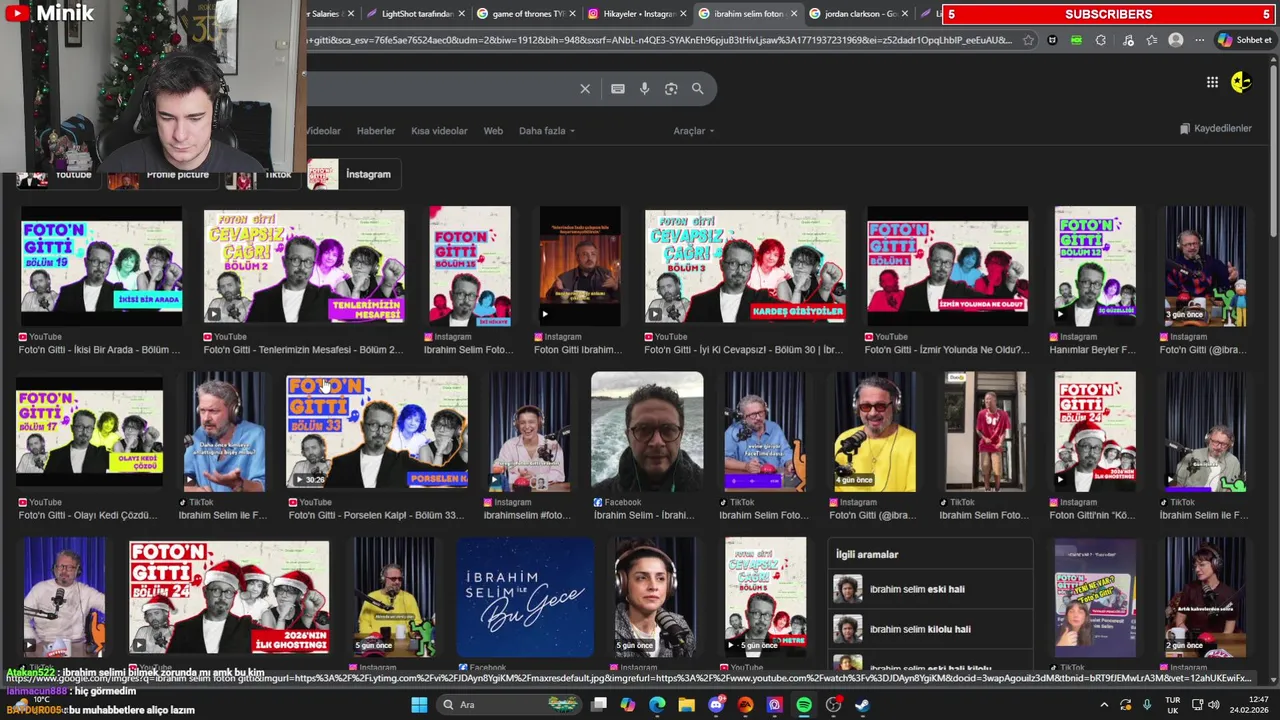Switch to the Web results tab
The width and height of the screenshot is (1280, 720).
(493, 131)
